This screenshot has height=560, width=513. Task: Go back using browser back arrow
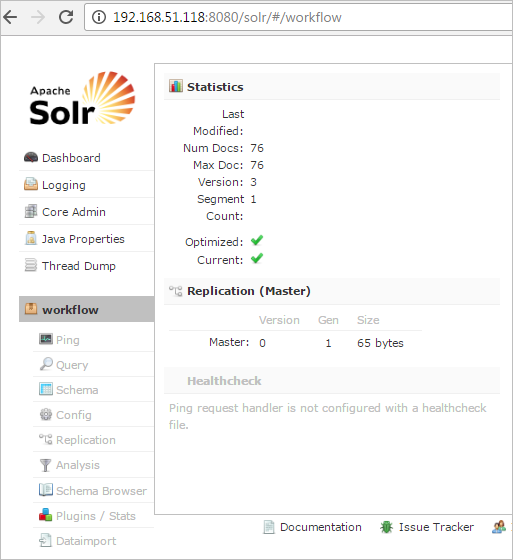(x=10, y=17)
